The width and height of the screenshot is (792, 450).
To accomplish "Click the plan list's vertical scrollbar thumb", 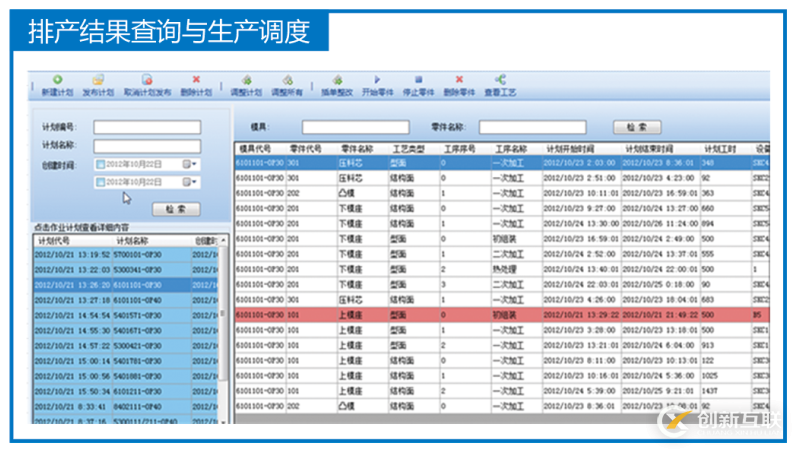I will pyautogui.click(x=223, y=313).
